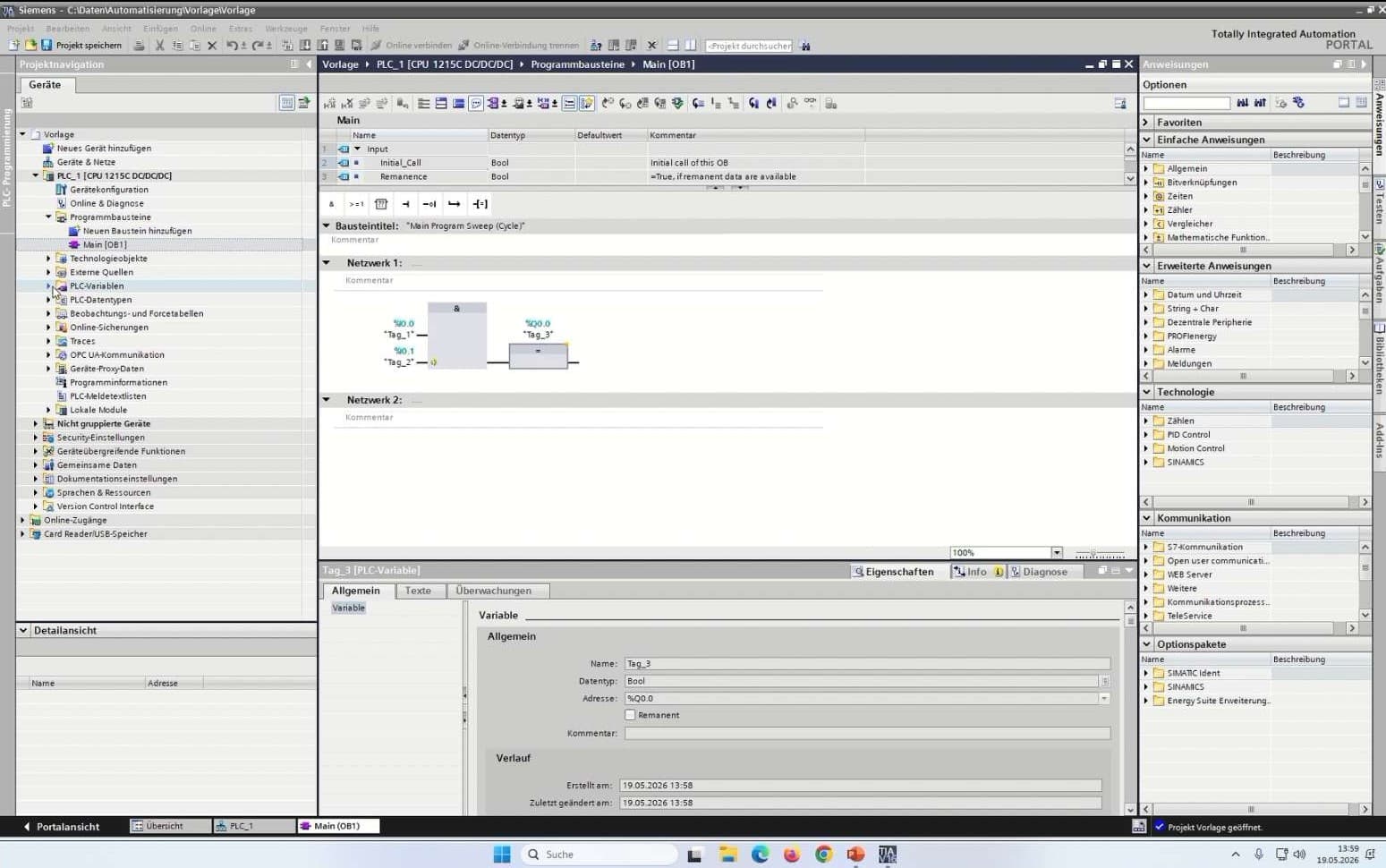Expand the PLC-Variablen tree node

coord(48,286)
